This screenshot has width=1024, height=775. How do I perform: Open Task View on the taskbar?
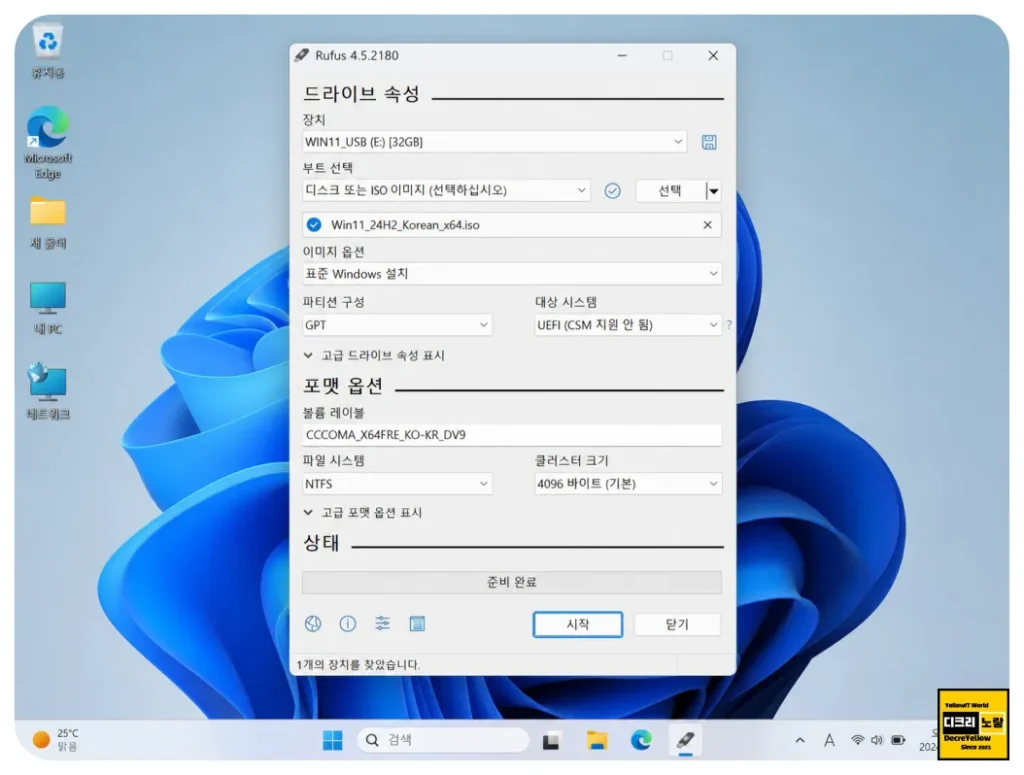coord(551,740)
